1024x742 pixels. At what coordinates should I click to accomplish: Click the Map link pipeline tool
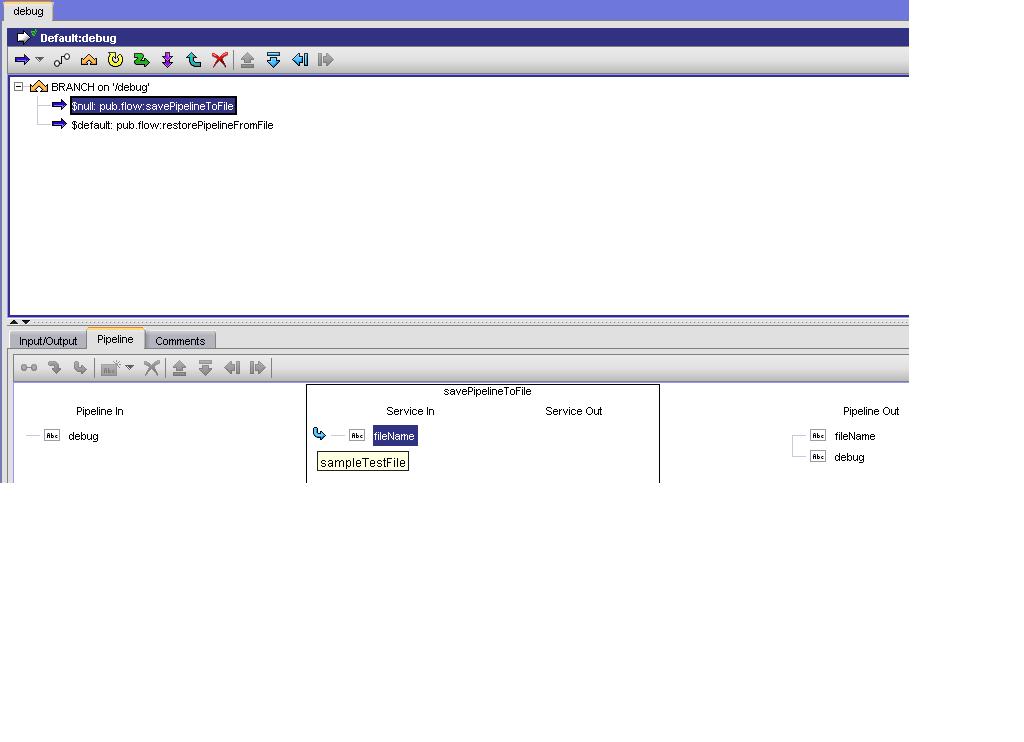tap(29, 368)
